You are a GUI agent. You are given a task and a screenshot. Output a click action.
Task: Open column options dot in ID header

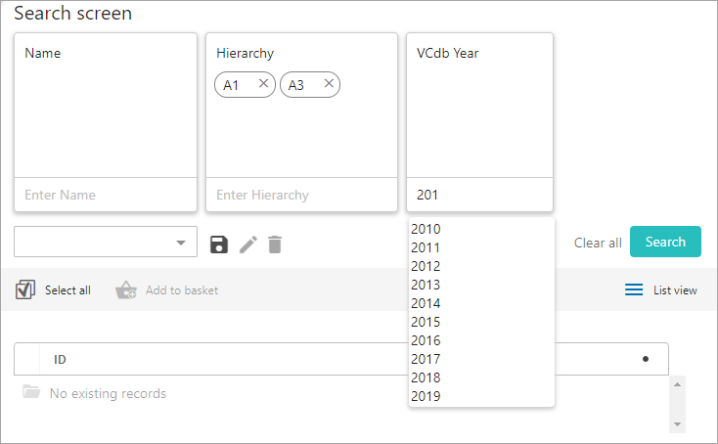click(x=646, y=359)
